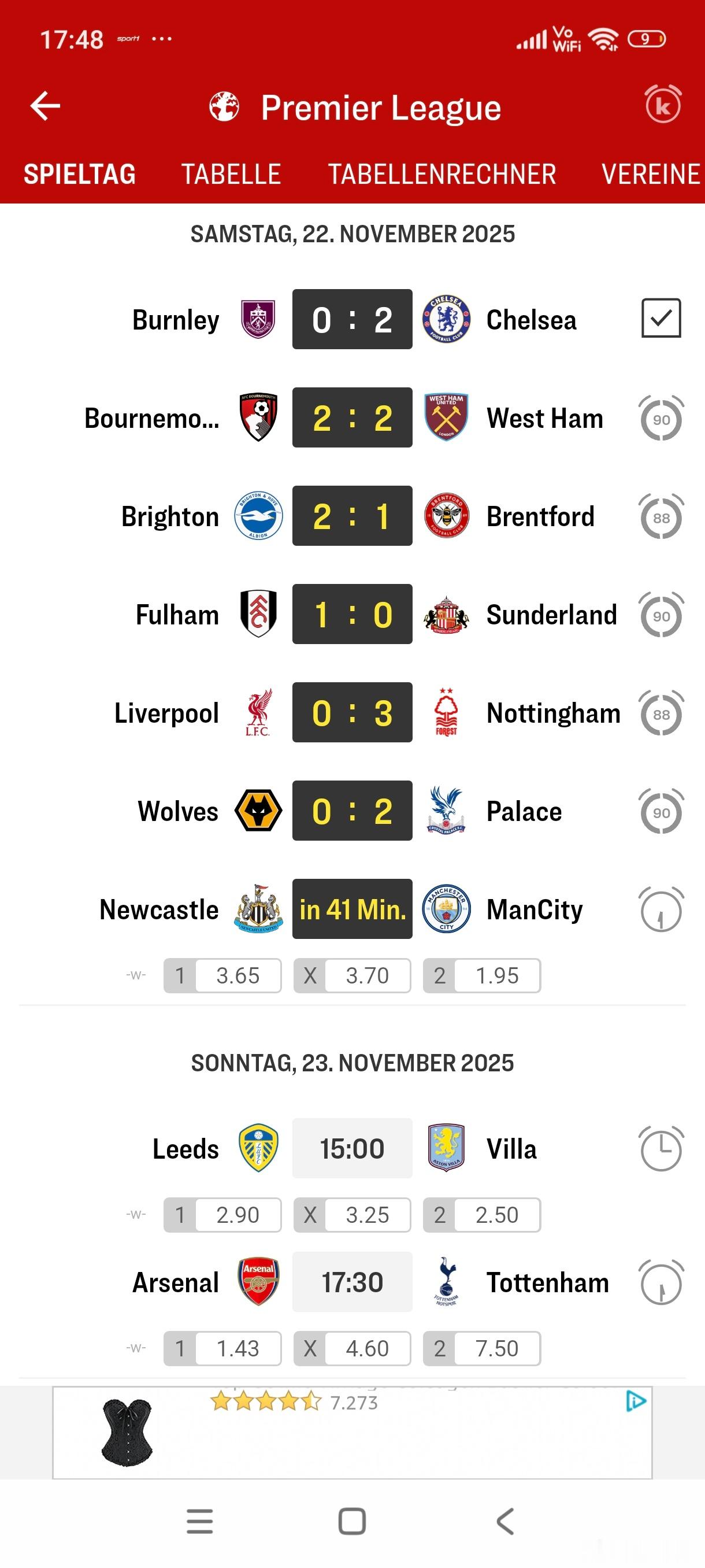The image size is (705, 1568).
Task: Open the kicker alarm icon in header
Action: pyautogui.click(x=662, y=105)
